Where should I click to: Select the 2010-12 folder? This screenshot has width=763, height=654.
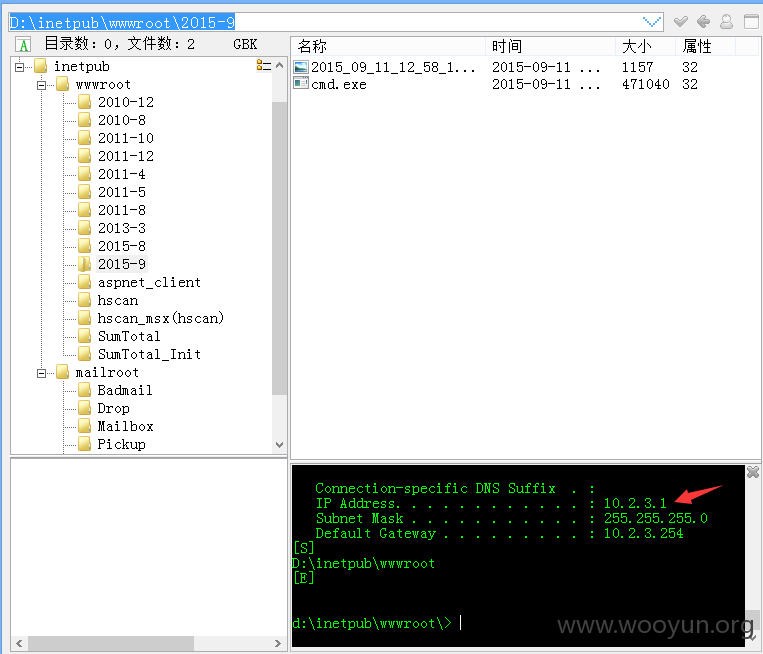pyautogui.click(x=126, y=102)
